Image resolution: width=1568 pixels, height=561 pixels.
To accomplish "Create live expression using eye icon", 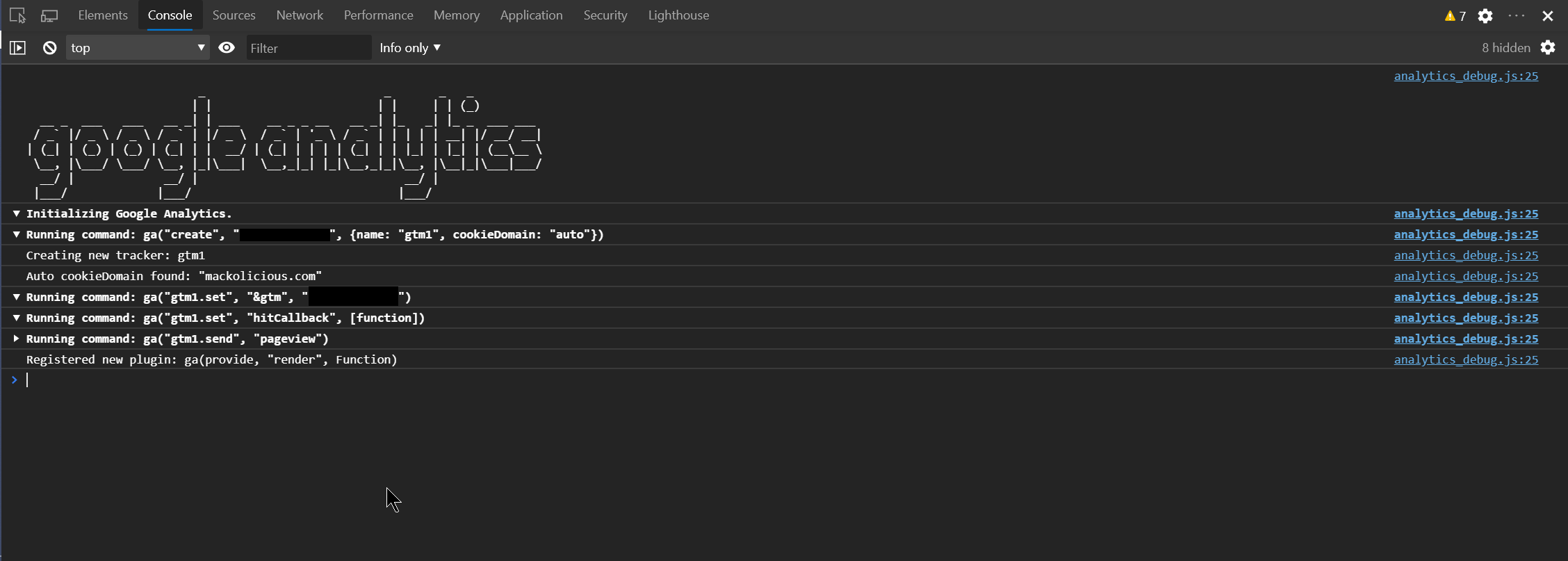I will 227,48.
